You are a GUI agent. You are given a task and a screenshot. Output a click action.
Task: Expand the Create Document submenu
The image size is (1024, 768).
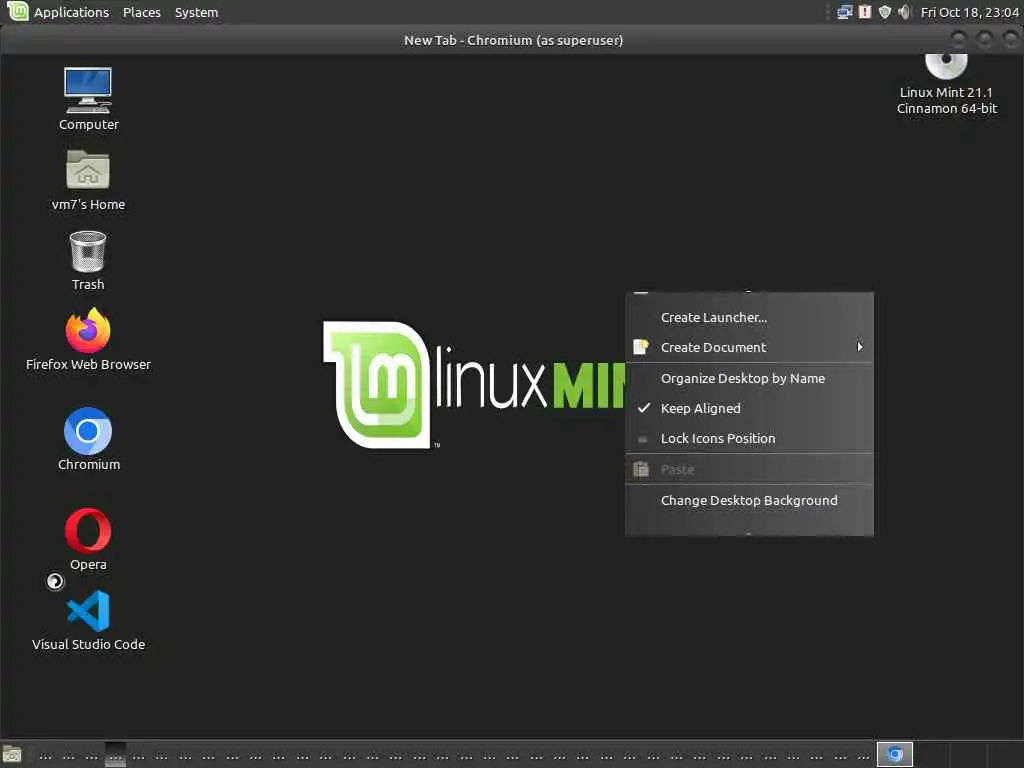[x=749, y=347]
